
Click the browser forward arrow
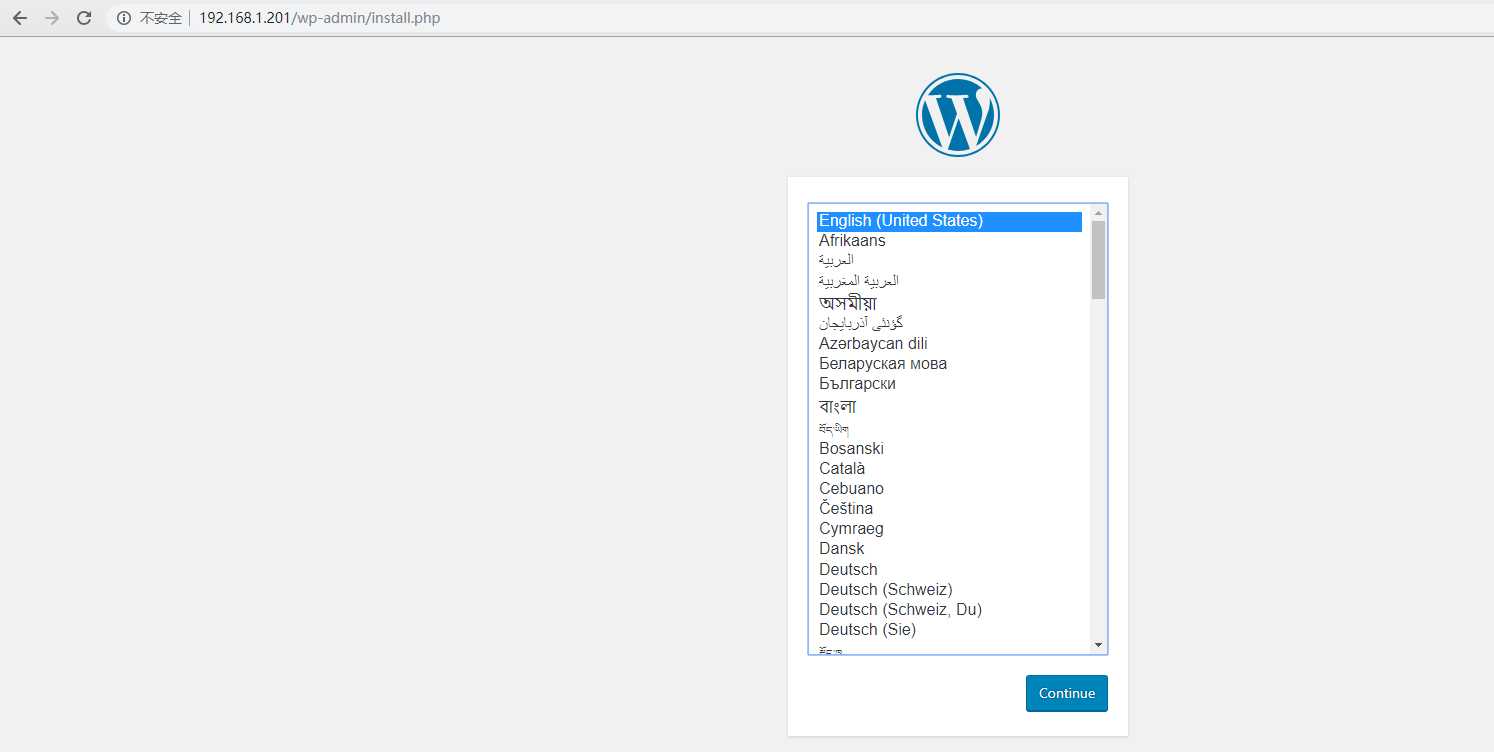(52, 18)
